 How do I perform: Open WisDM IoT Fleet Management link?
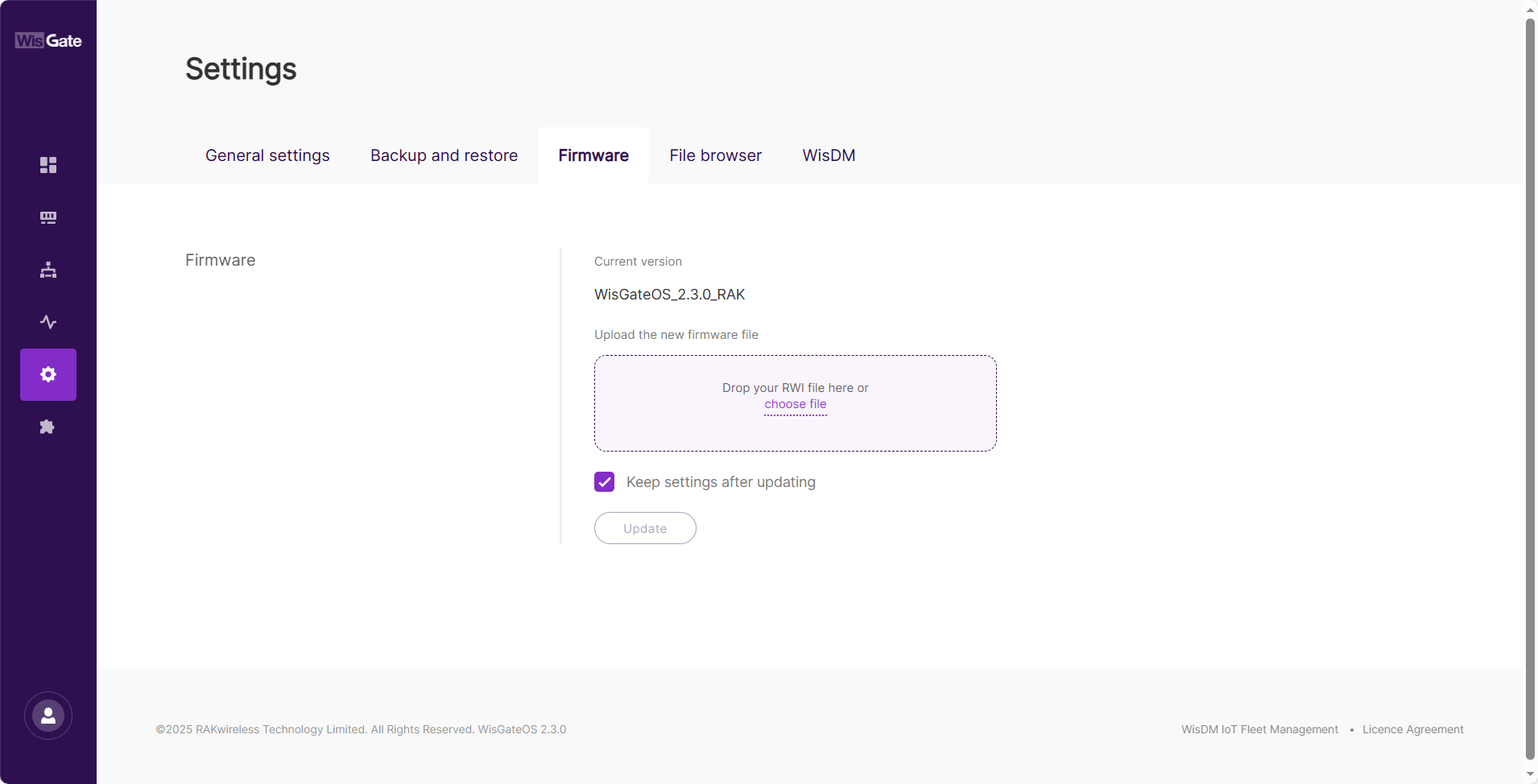[x=1259, y=729]
